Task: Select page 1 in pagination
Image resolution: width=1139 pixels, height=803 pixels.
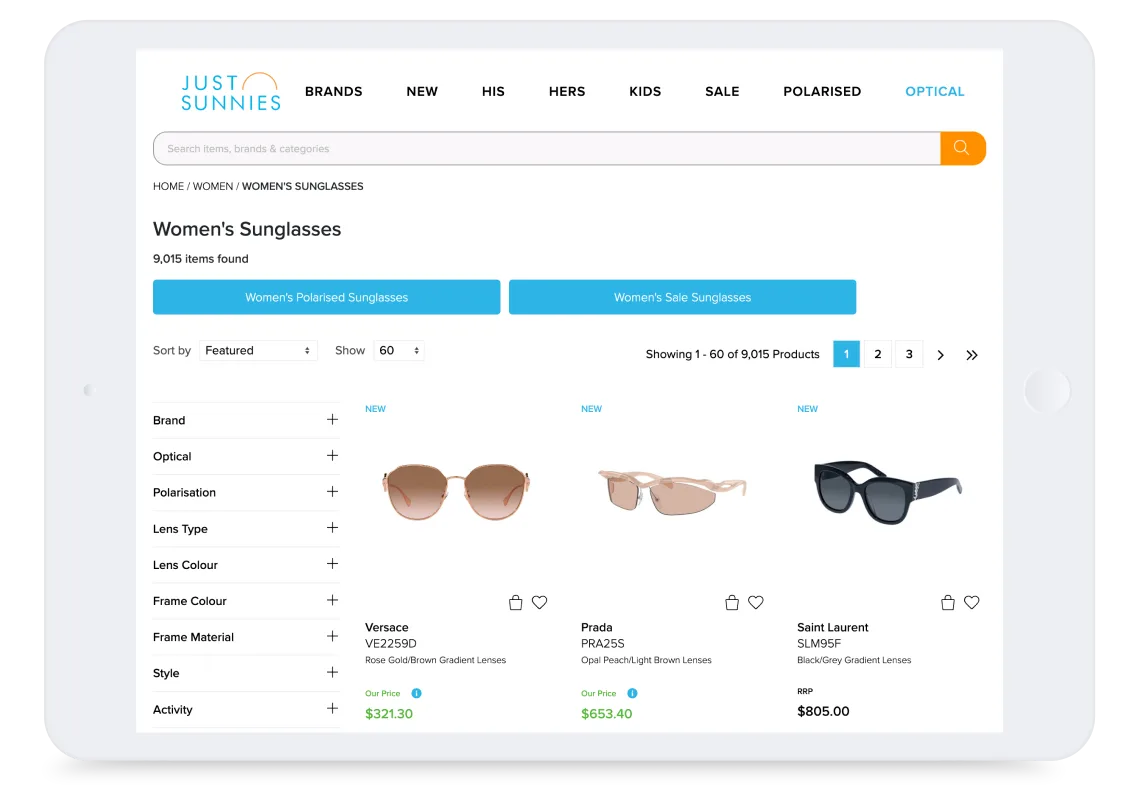Action: point(846,354)
